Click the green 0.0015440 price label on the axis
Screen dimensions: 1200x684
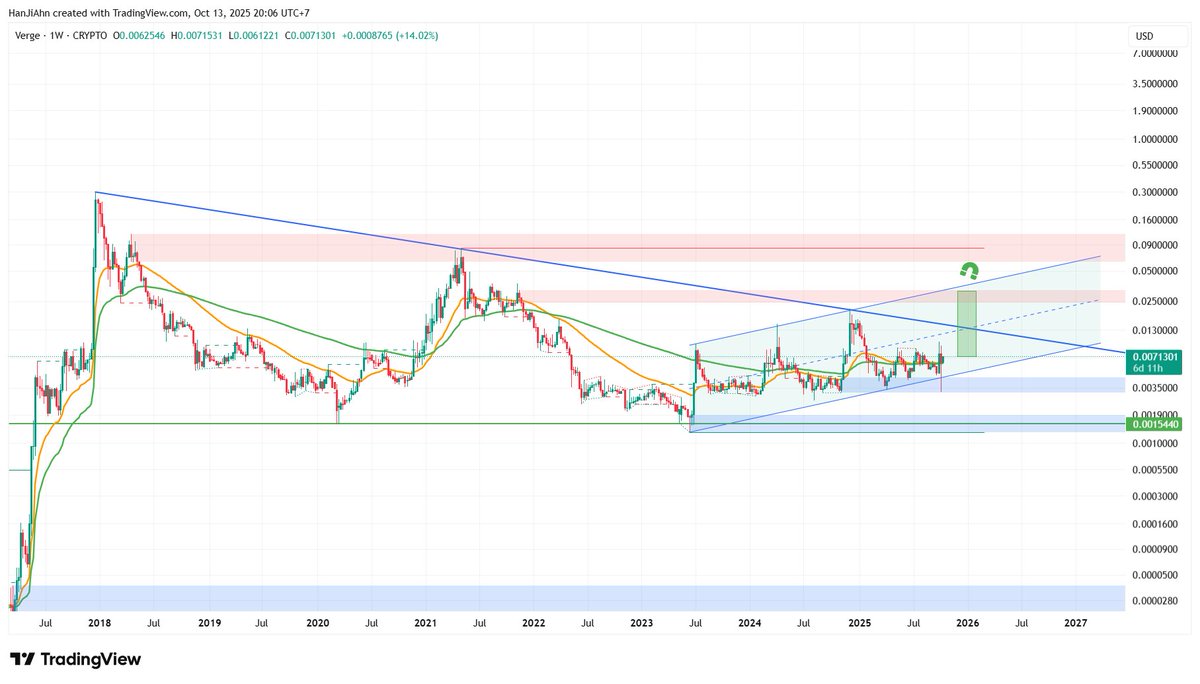[1158, 424]
